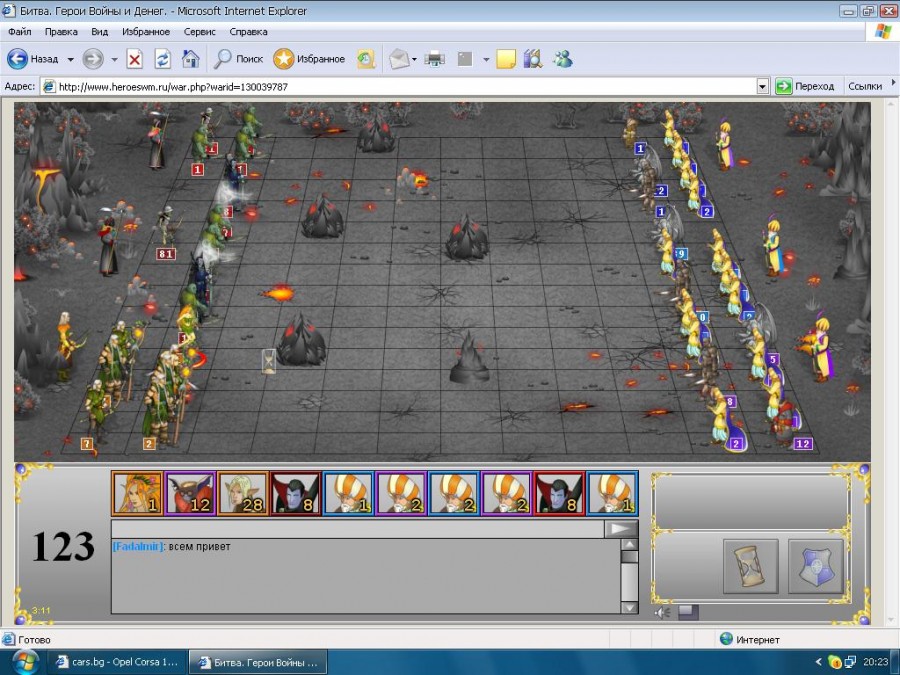Toggle the small square icon beside speaker
Screen dimensions: 900x675
coord(688,612)
